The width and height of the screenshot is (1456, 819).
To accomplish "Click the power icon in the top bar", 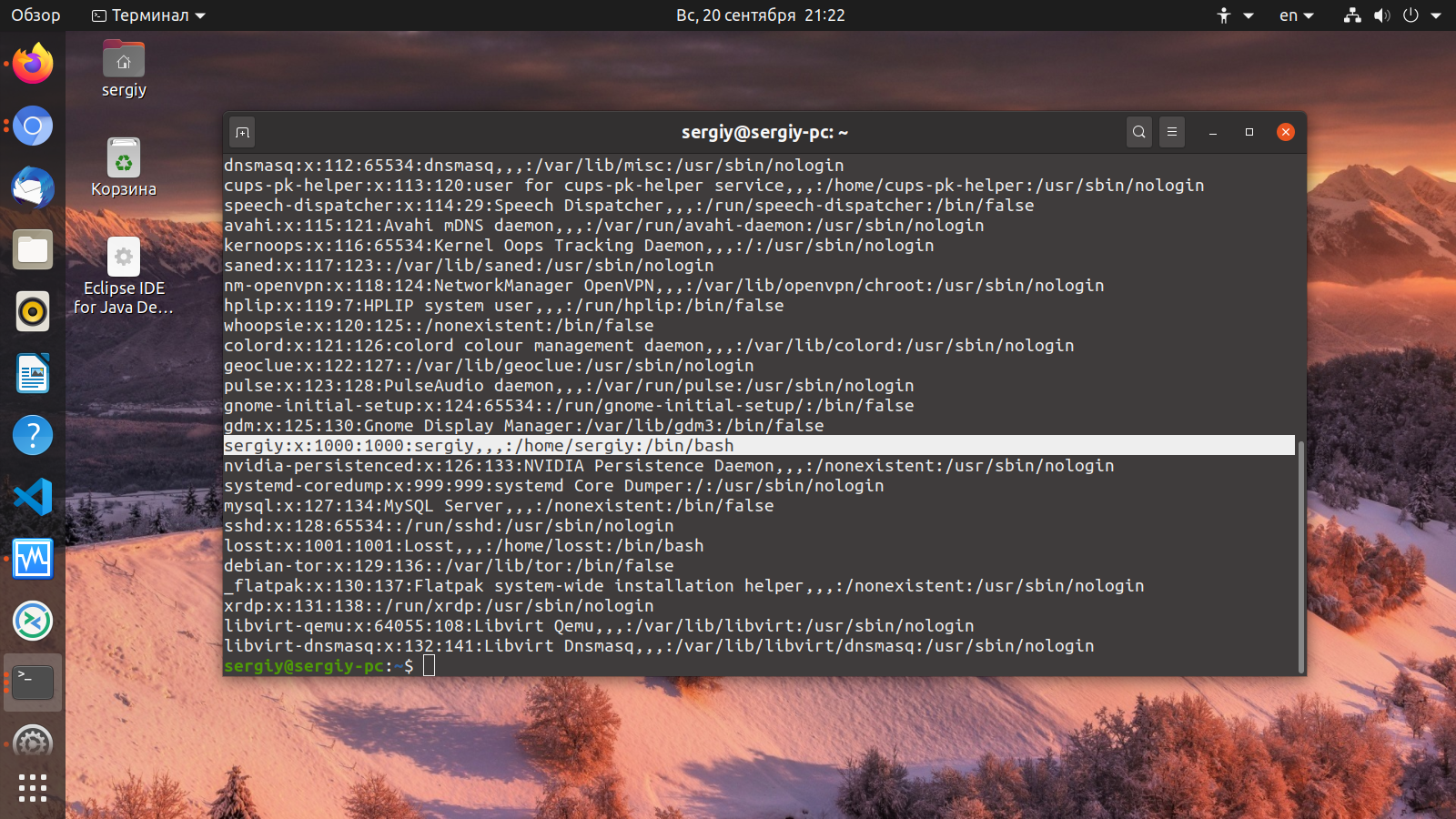I will [1410, 15].
